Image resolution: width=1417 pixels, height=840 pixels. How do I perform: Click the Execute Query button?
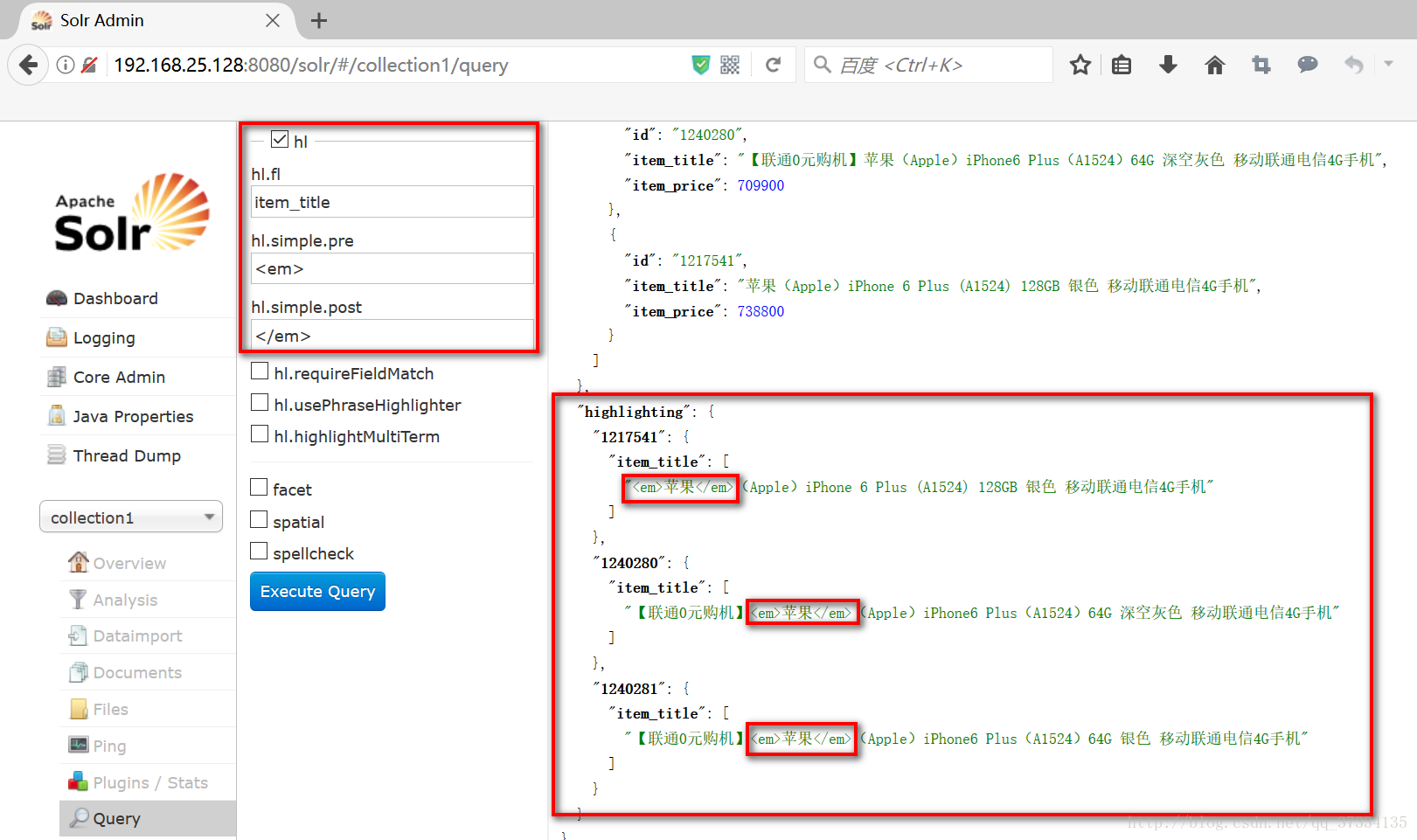coord(317,592)
